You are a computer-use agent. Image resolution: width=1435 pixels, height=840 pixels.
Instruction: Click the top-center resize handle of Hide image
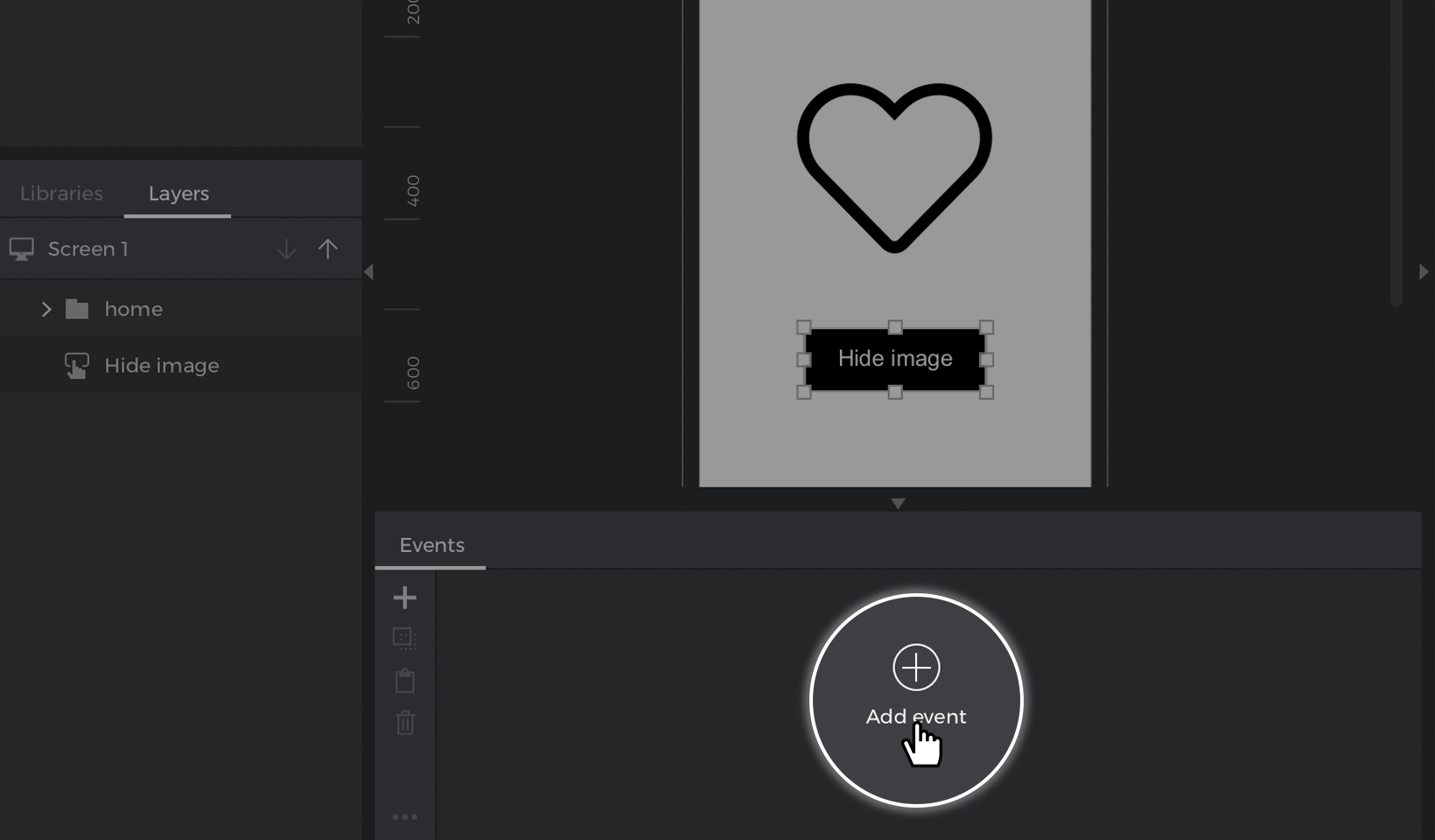(895, 327)
